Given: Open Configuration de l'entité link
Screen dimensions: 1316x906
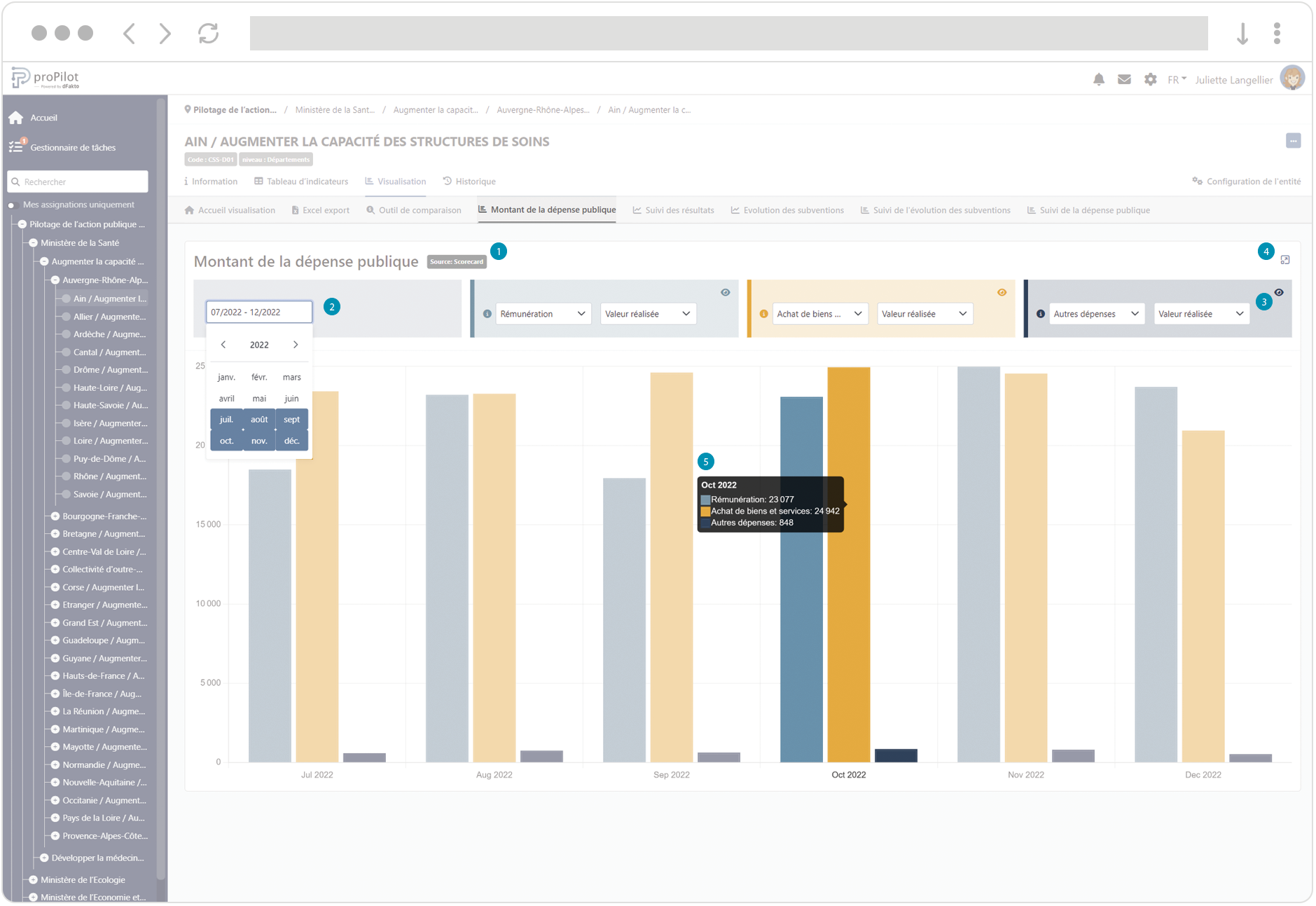Looking at the screenshot, I should tap(1247, 181).
